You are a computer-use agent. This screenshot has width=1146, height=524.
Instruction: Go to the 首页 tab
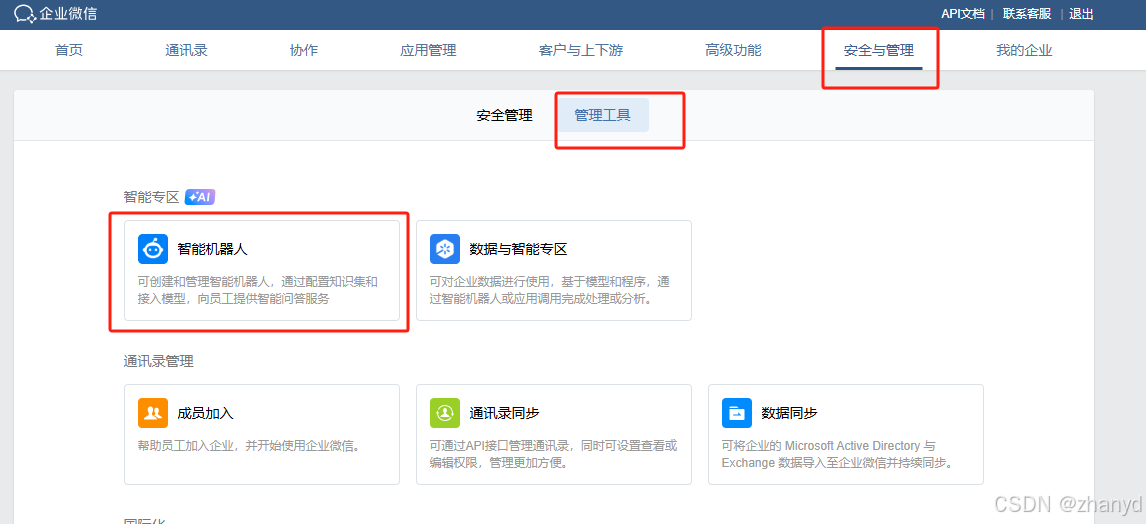click(69, 50)
